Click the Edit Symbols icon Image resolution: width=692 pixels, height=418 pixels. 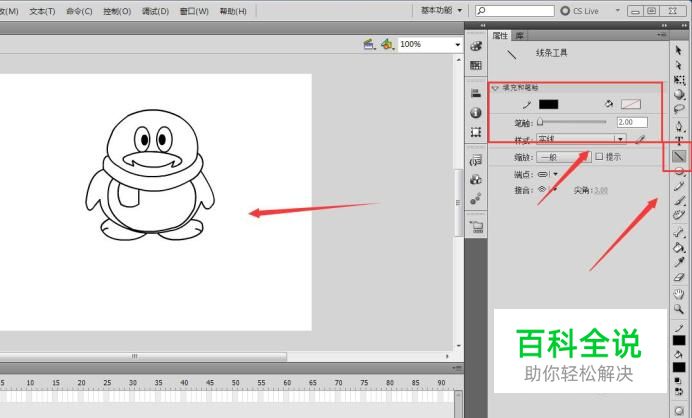[387, 45]
